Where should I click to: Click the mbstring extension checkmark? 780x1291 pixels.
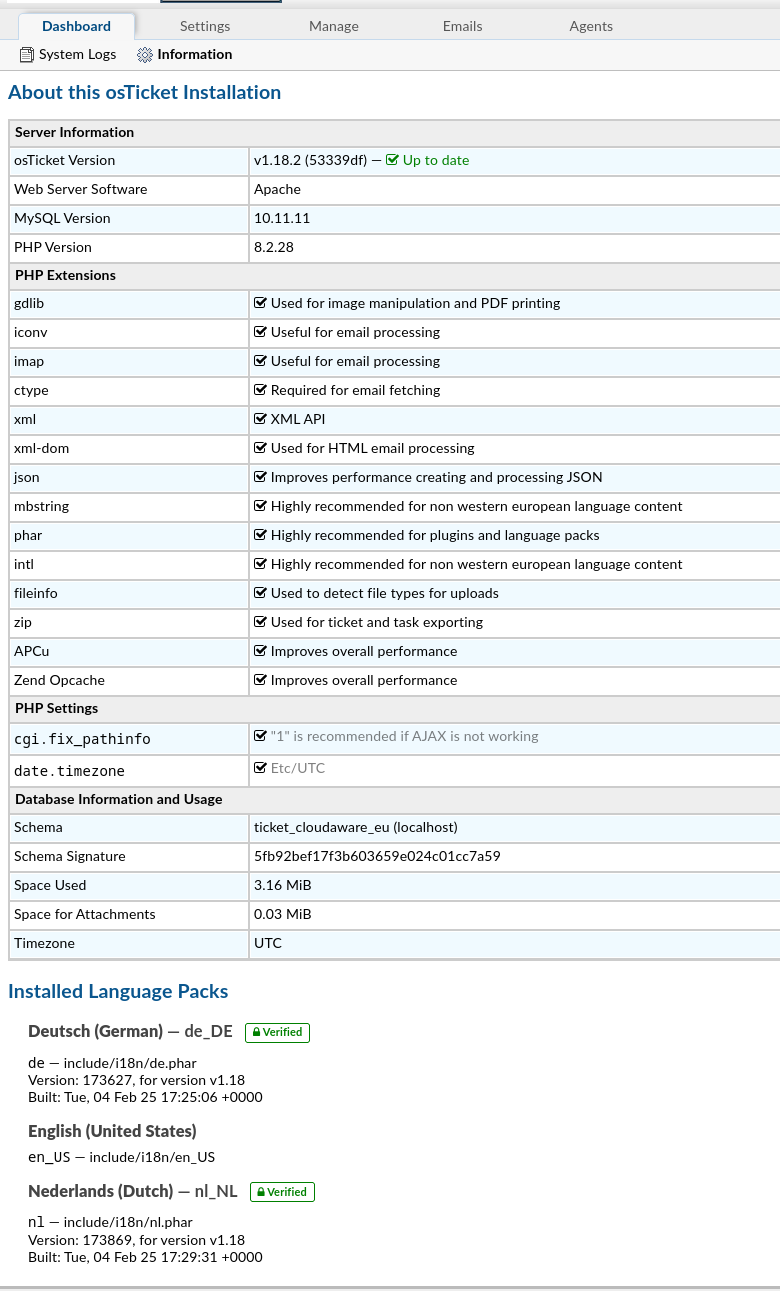pyautogui.click(x=261, y=506)
